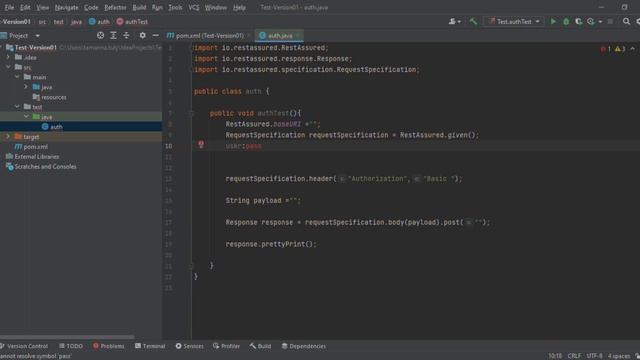The width and height of the screenshot is (640, 360).
Task: Open Dependencies tool window
Action: tap(304, 346)
